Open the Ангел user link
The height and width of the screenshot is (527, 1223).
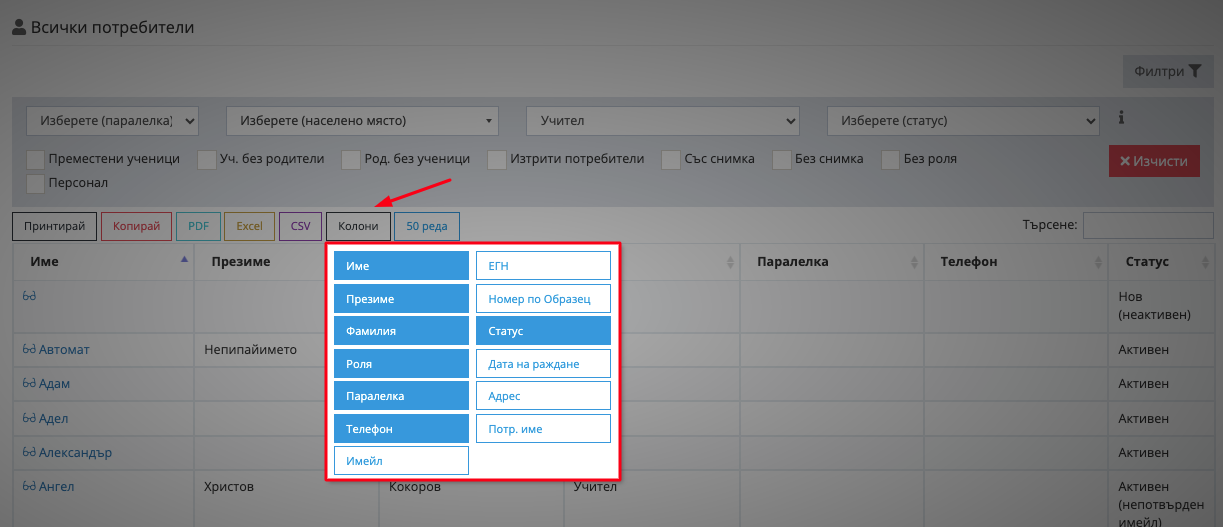[56, 486]
